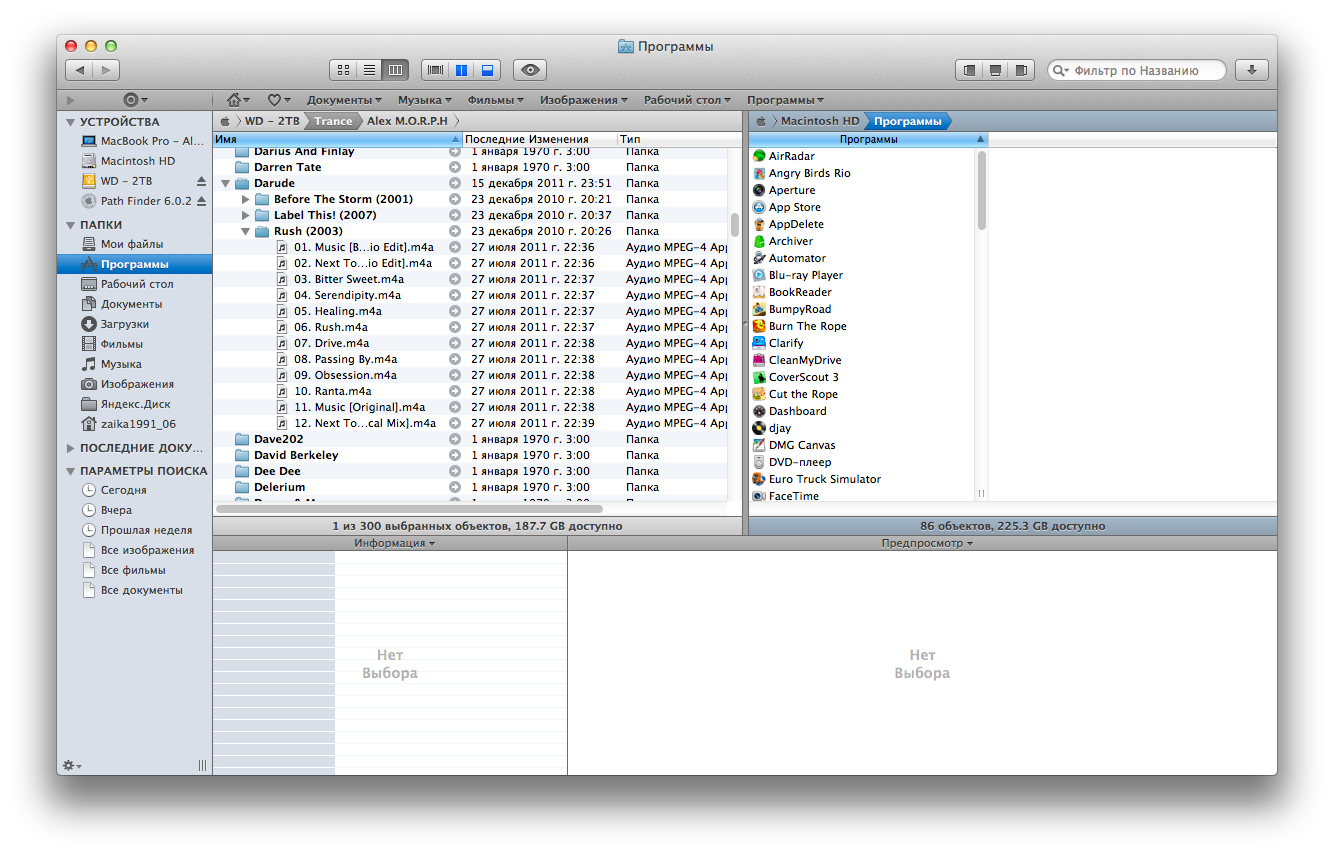This screenshot has height=854, width=1334.
Task: Switch to list view mode
Action: pos(369,70)
